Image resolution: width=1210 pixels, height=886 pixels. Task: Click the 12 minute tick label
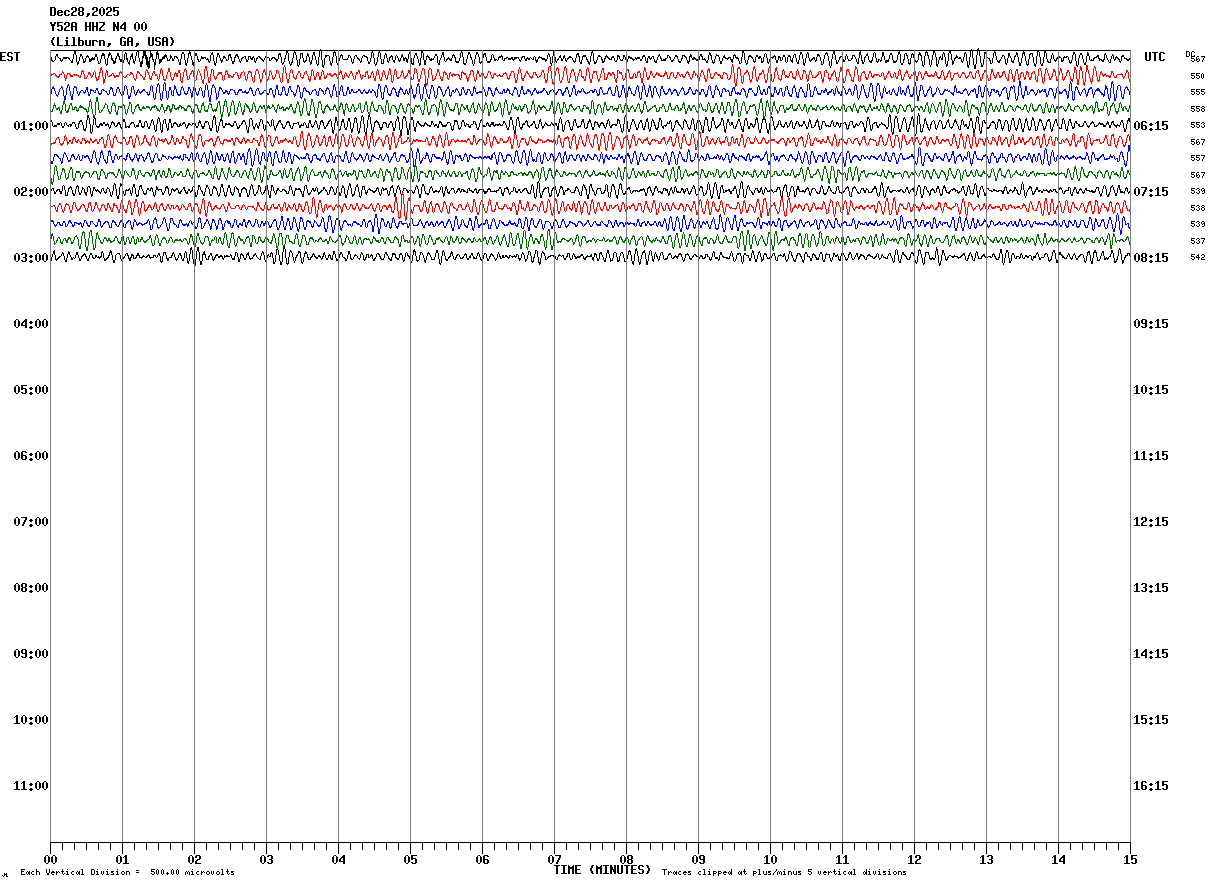pyautogui.click(x=914, y=860)
